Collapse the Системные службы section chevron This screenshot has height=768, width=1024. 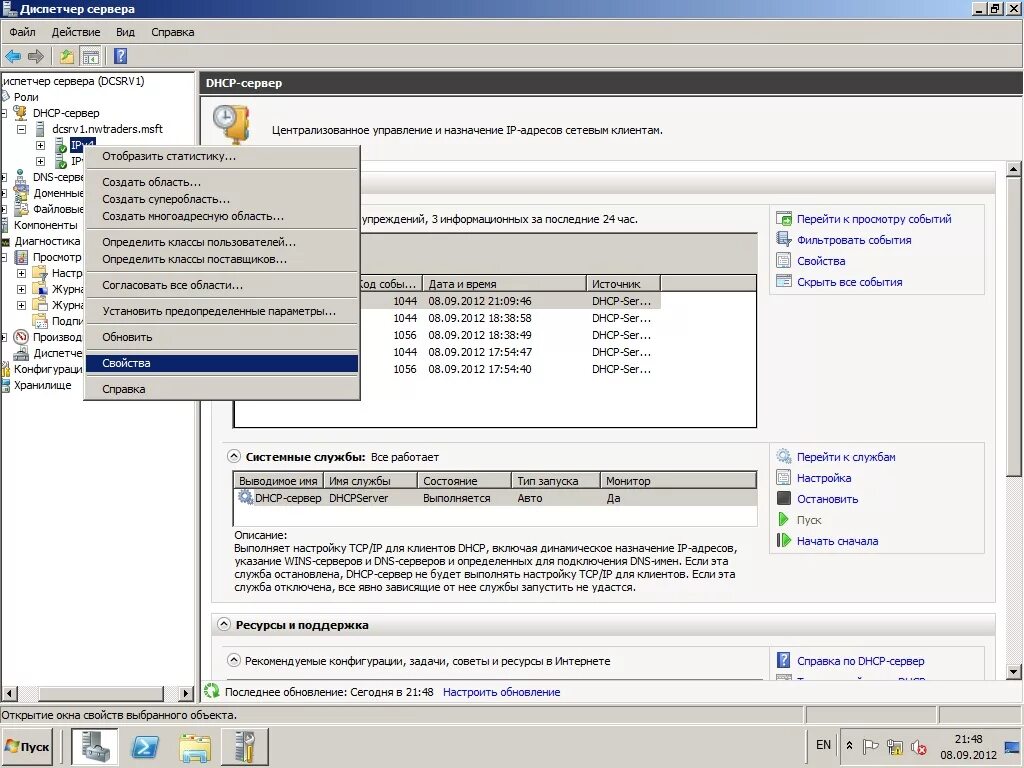[234, 456]
